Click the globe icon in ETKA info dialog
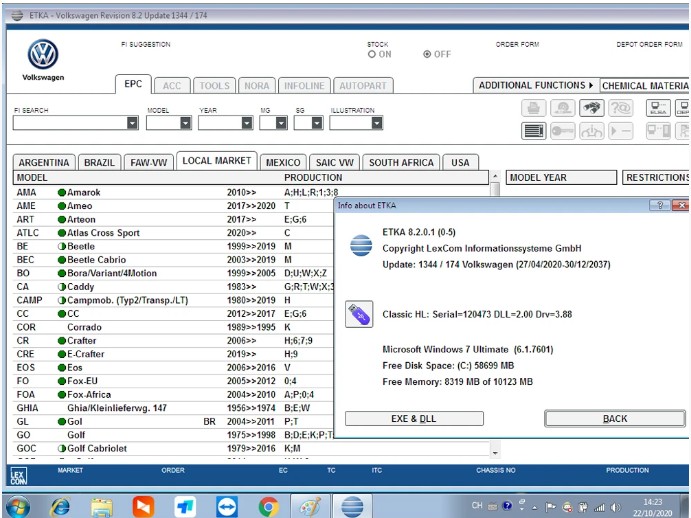 [x=361, y=245]
